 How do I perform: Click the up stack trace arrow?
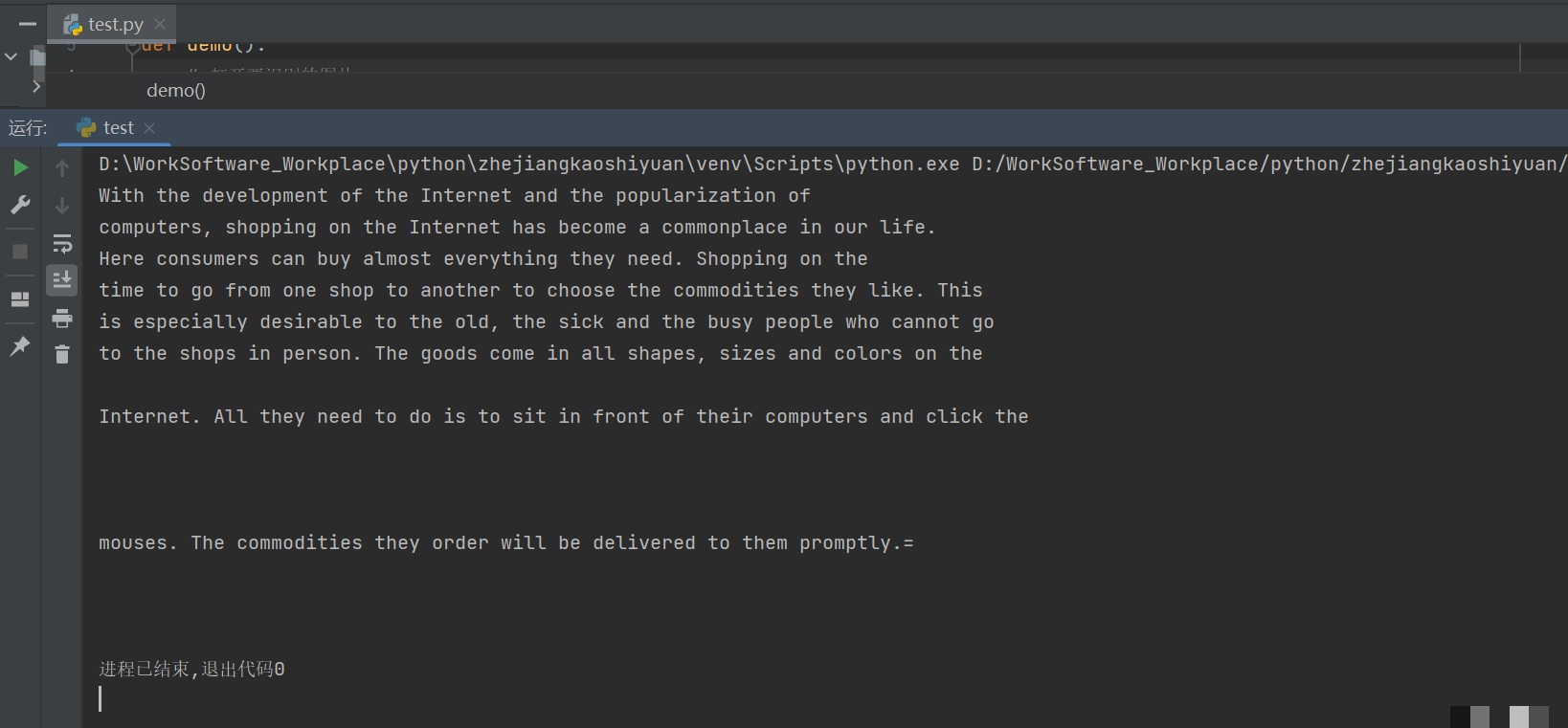pyautogui.click(x=62, y=168)
